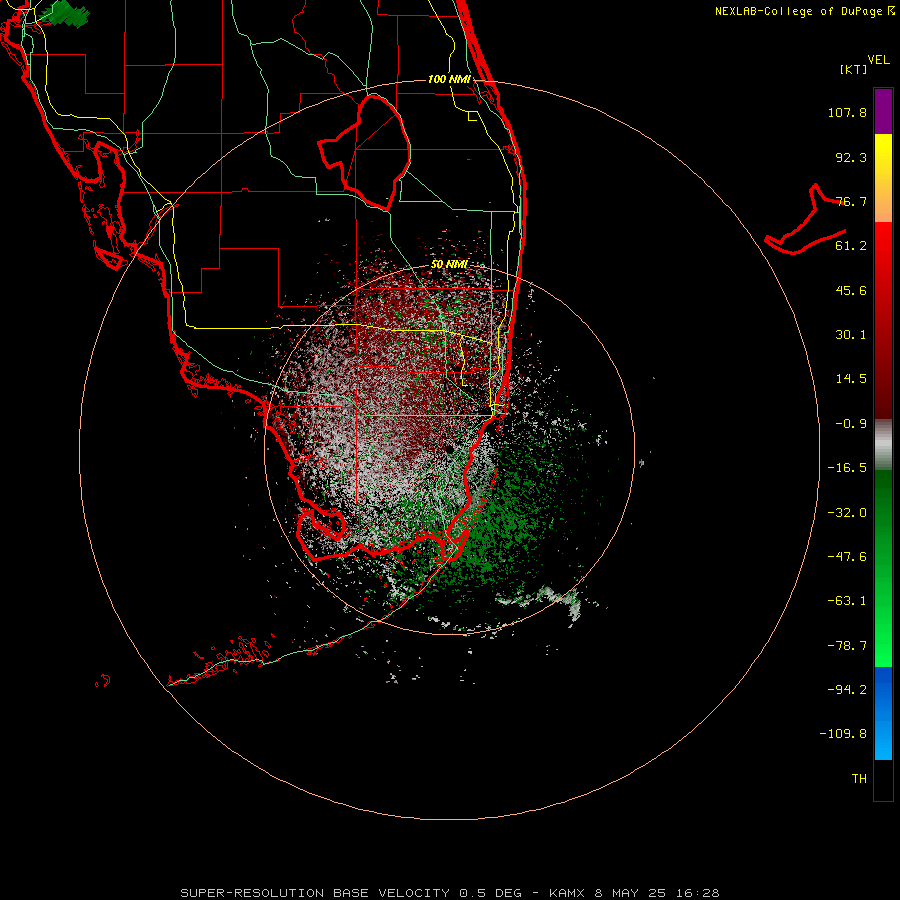Click the -63.1 velocity scale value
The image size is (900, 900).
(847, 601)
